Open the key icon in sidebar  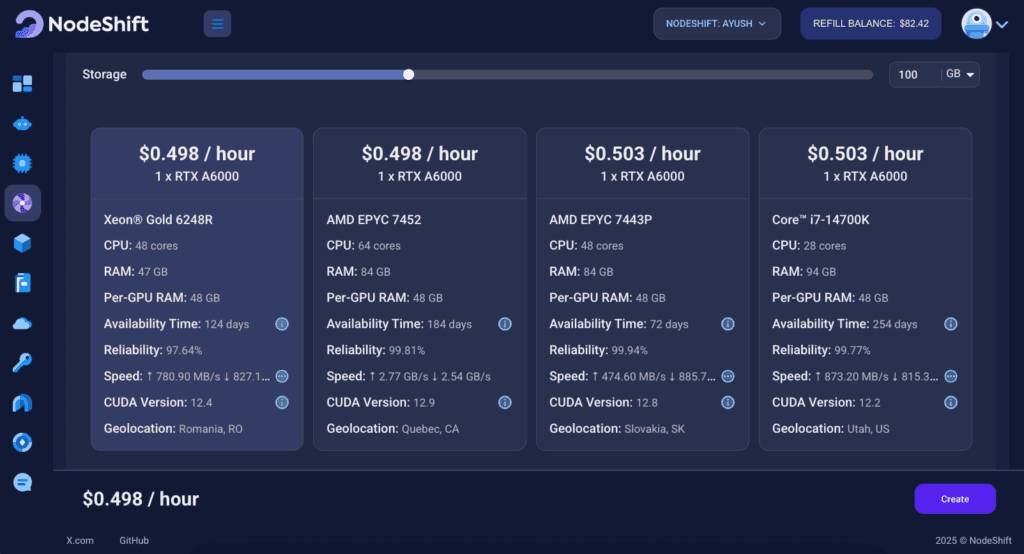point(22,362)
